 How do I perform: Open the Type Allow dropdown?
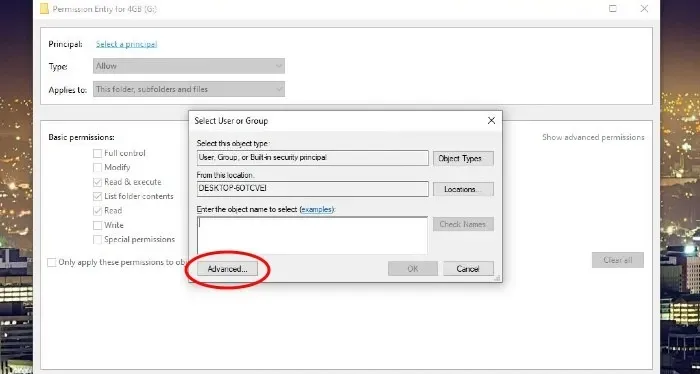[x=189, y=66]
